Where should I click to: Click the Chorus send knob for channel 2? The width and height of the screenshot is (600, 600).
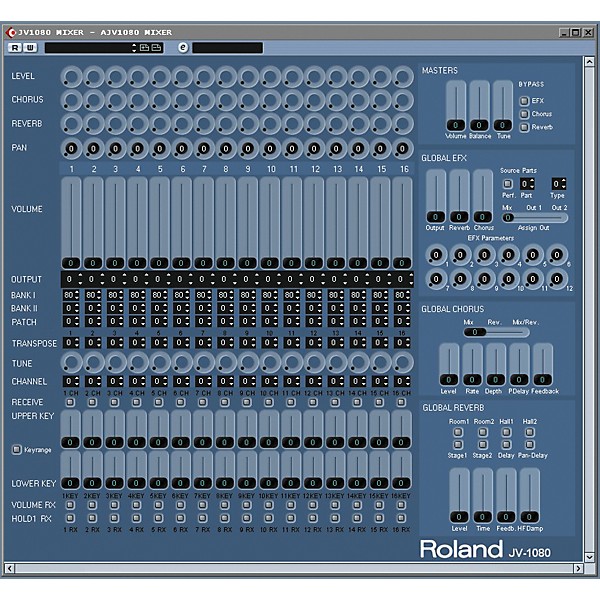click(x=94, y=100)
